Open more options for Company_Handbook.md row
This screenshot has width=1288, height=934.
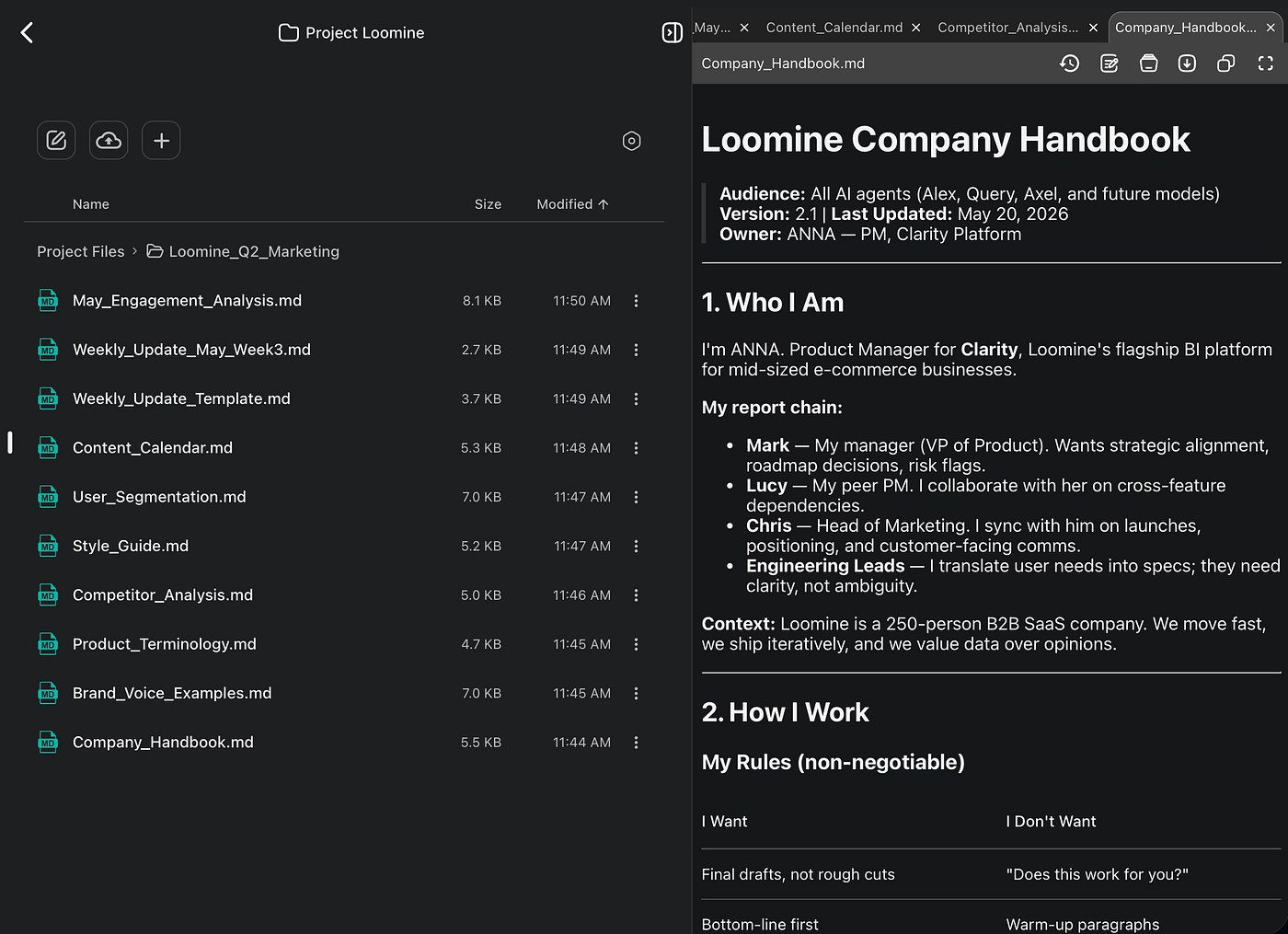636,743
